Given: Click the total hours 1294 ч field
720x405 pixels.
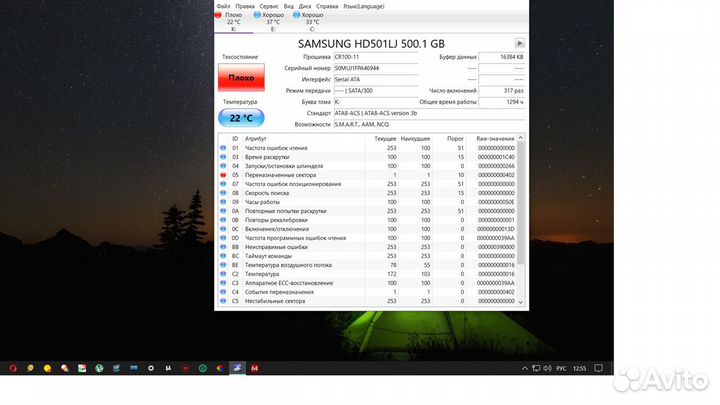Looking at the screenshot, I should (x=501, y=102).
